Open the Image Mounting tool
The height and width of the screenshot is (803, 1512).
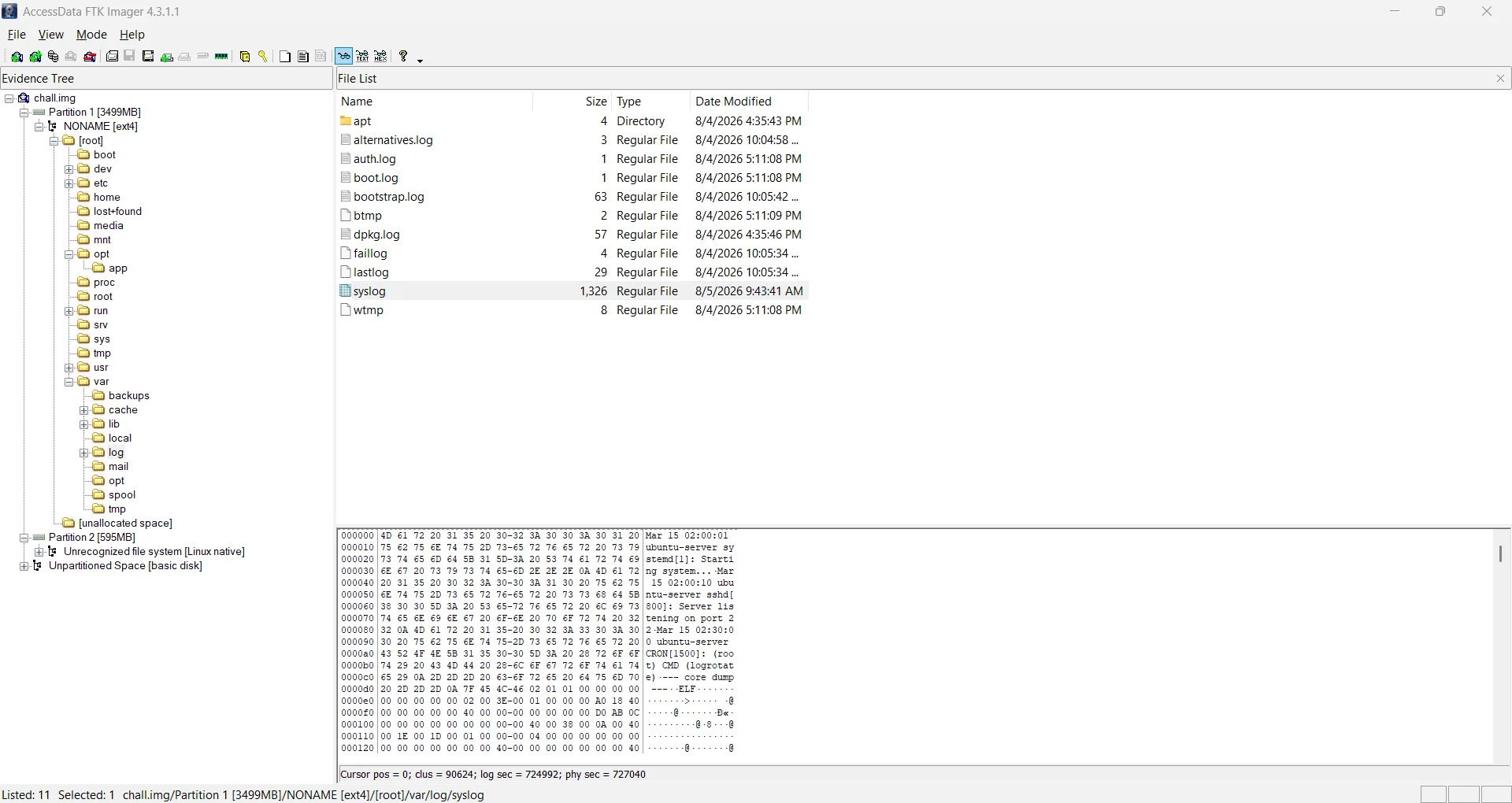coord(53,57)
